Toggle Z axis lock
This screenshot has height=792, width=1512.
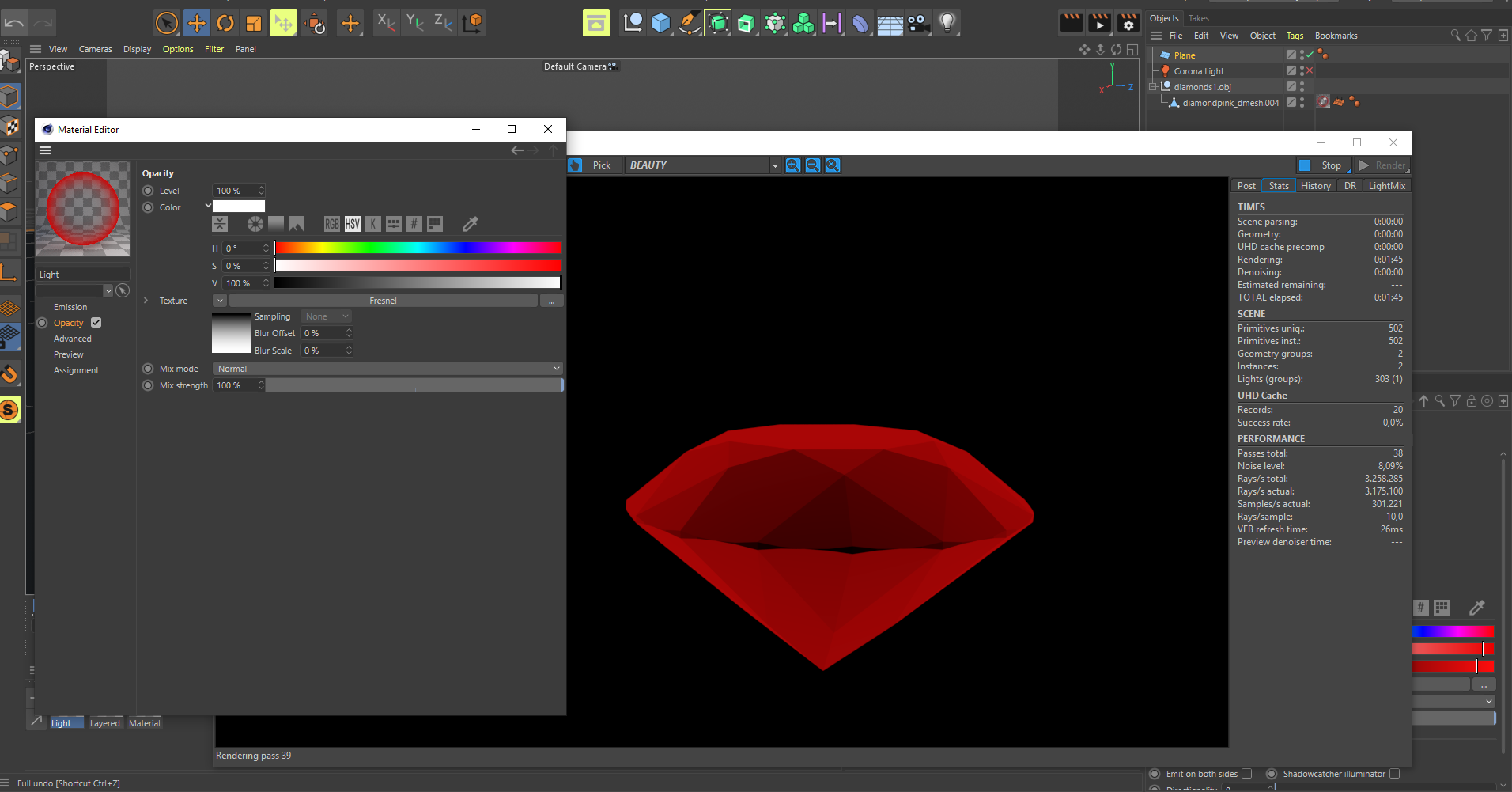tap(443, 22)
